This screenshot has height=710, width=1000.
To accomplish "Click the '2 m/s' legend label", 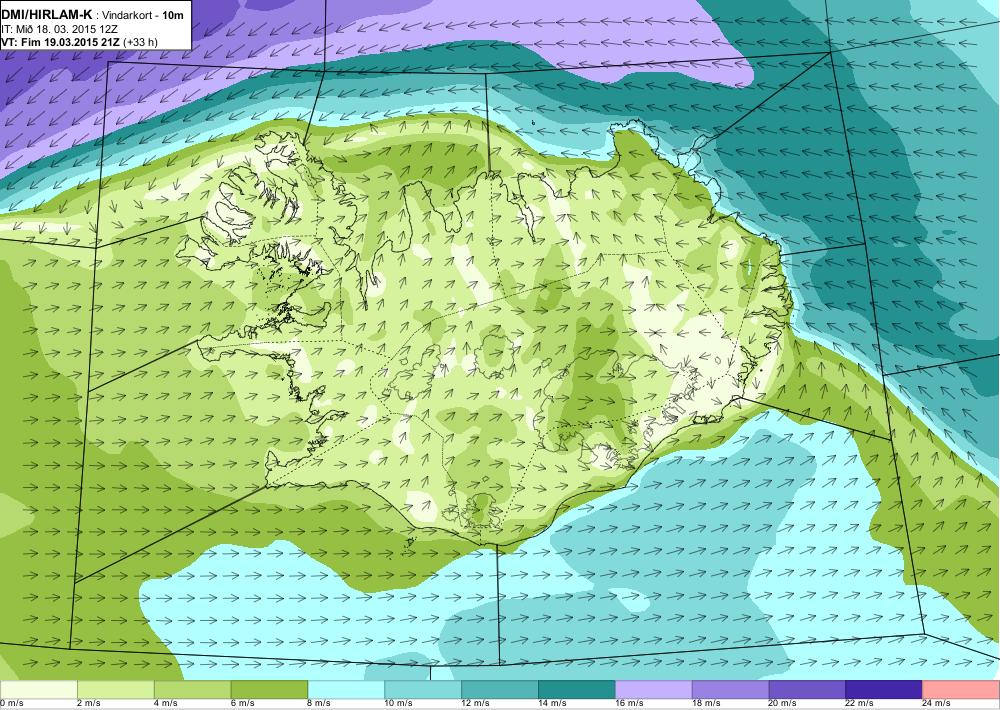I will point(89,704).
